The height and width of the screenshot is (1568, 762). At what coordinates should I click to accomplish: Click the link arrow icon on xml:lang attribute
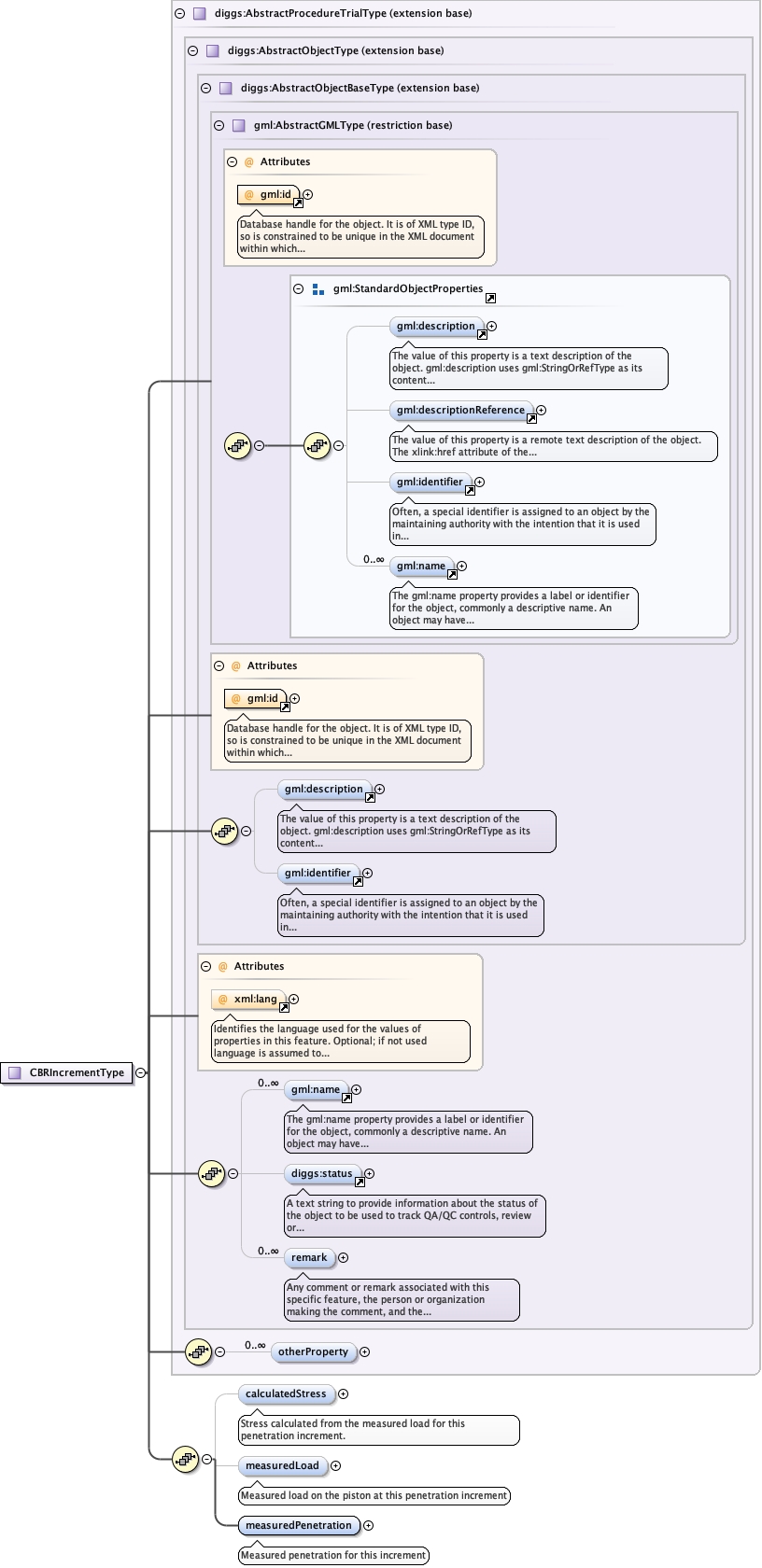tap(284, 1008)
